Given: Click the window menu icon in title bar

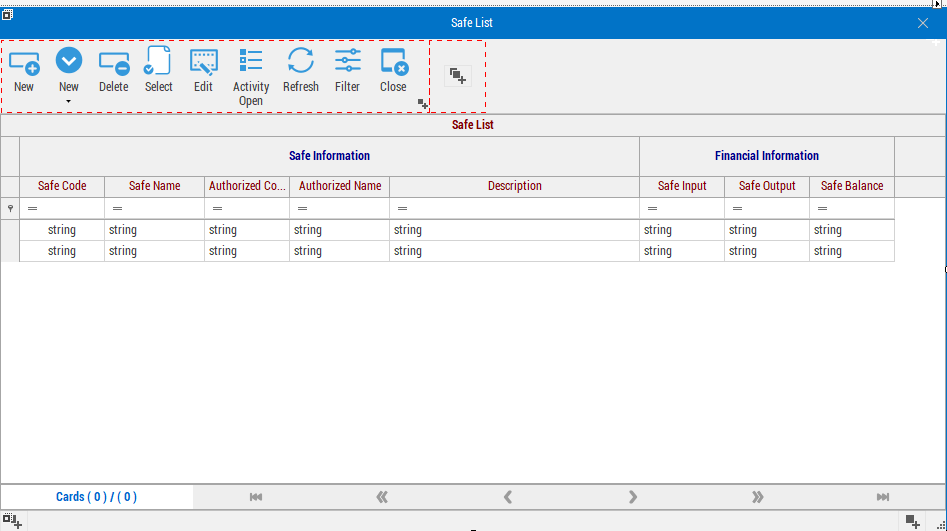Looking at the screenshot, I should [x=7, y=14].
